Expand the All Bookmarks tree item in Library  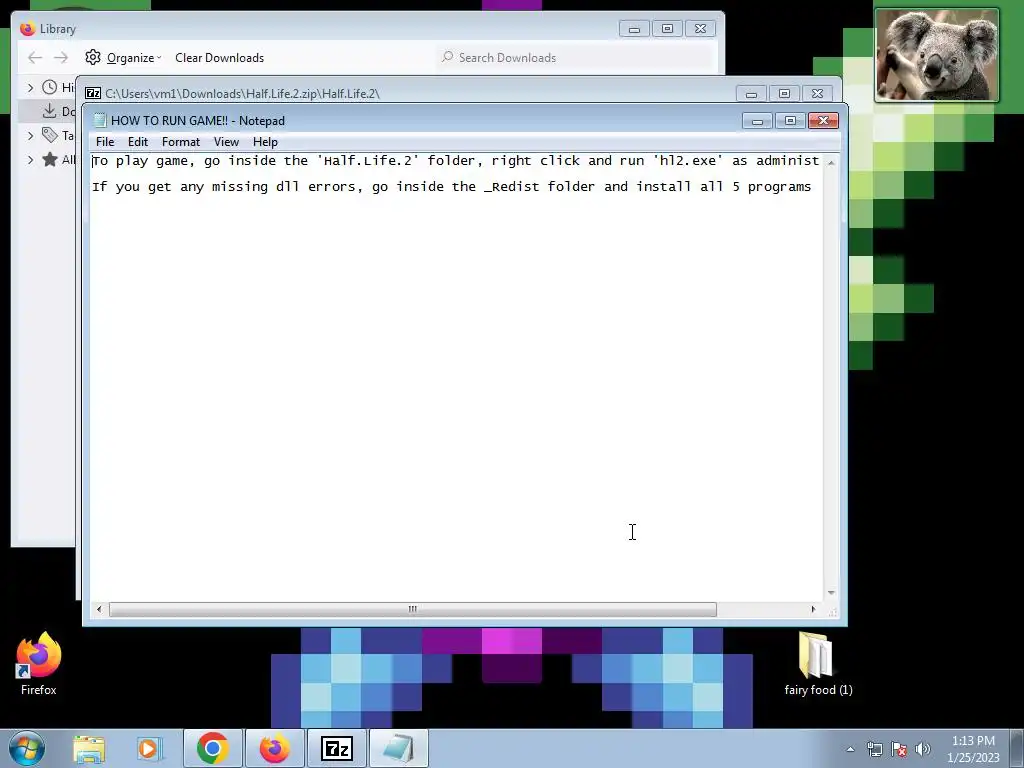point(30,159)
